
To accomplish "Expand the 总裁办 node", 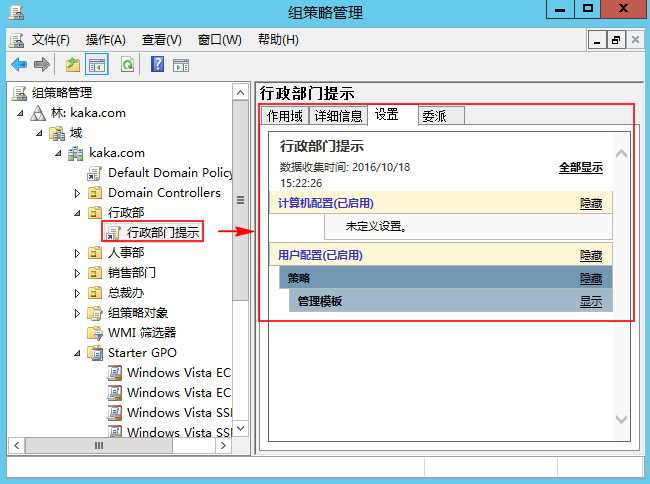I will click(77, 293).
